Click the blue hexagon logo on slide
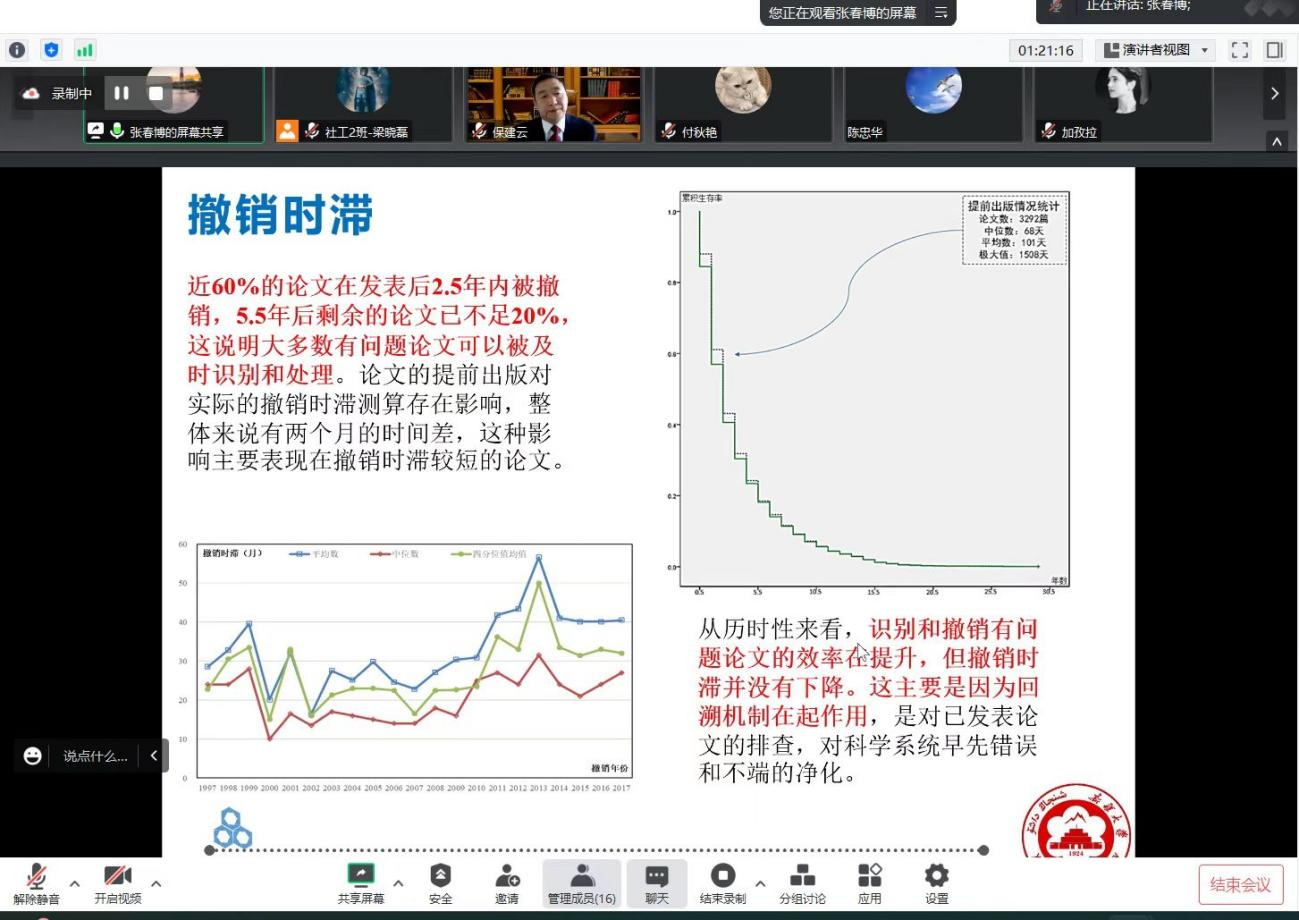Image resolution: width=1299 pixels, height=920 pixels. click(x=233, y=828)
